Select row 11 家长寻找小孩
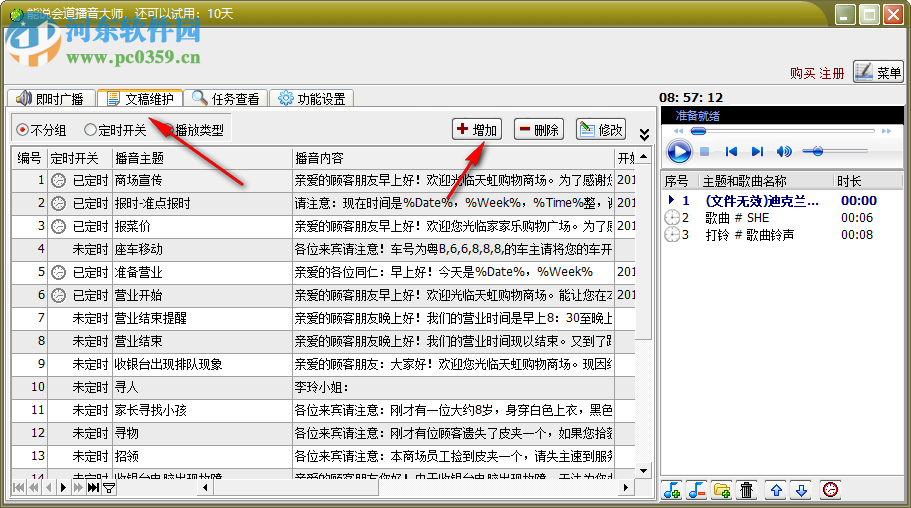The height and width of the screenshot is (508, 911). pyautogui.click(x=323, y=410)
